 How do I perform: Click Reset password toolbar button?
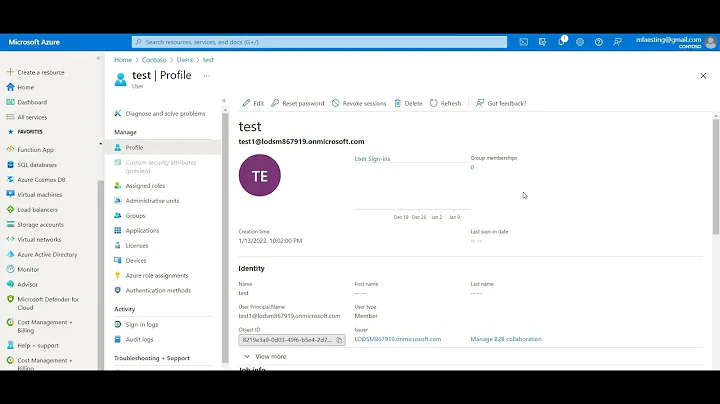tap(298, 103)
